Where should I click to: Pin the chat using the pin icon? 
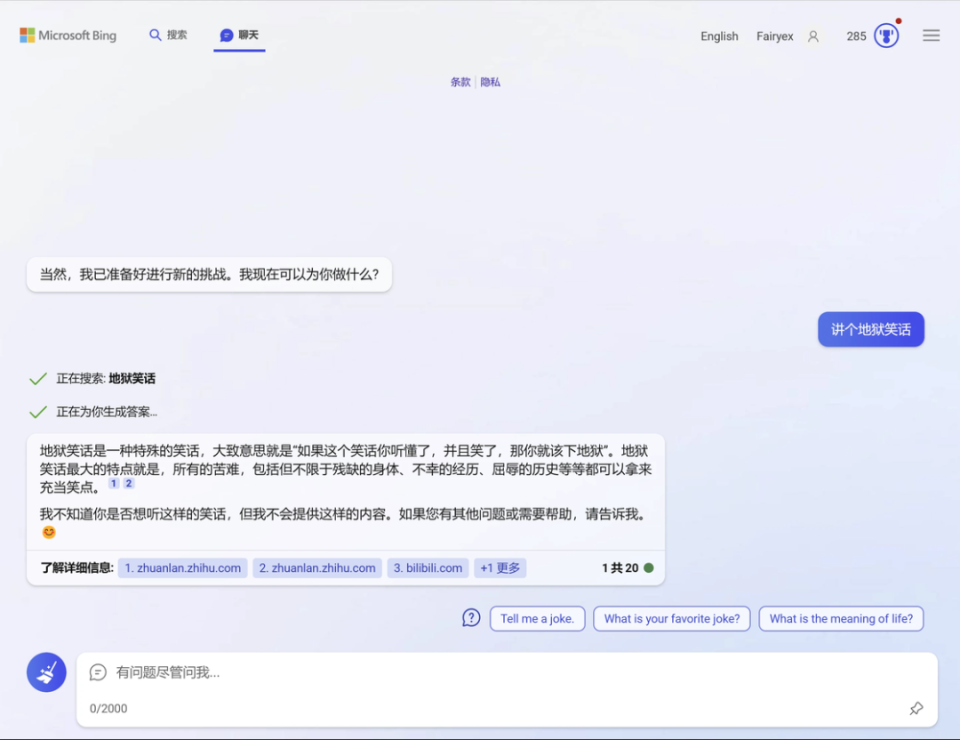pos(916,708)
